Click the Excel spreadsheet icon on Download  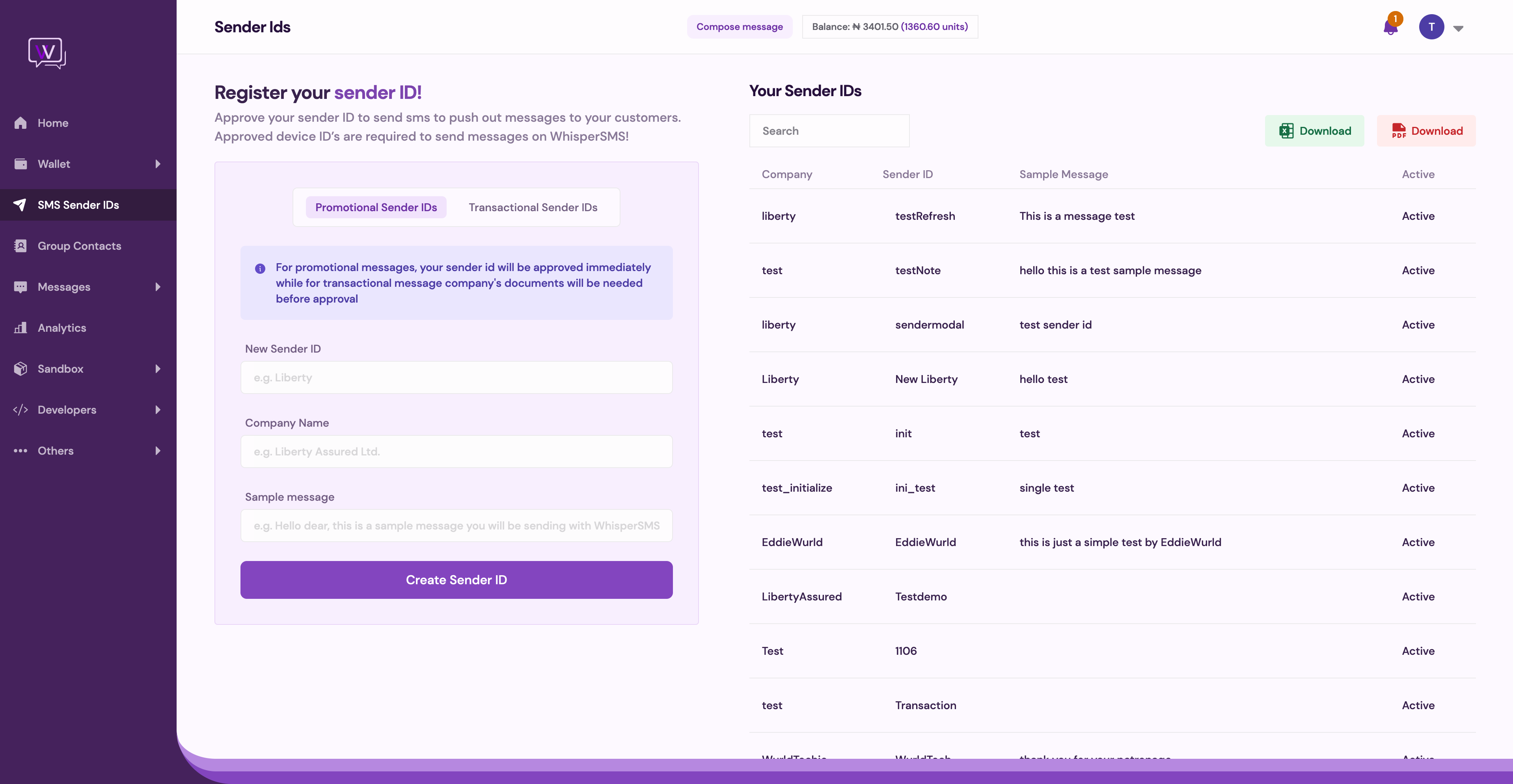[1286, 131]
